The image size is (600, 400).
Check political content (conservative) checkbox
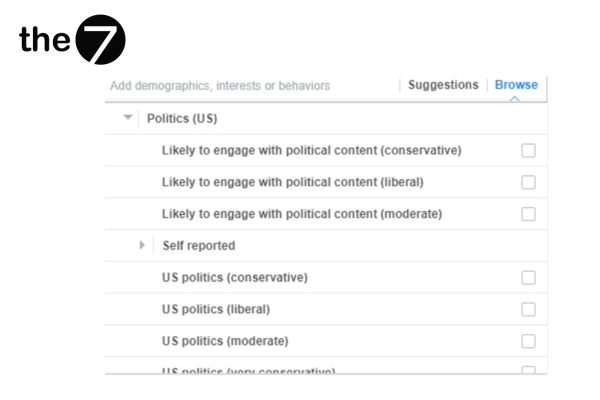528,150
